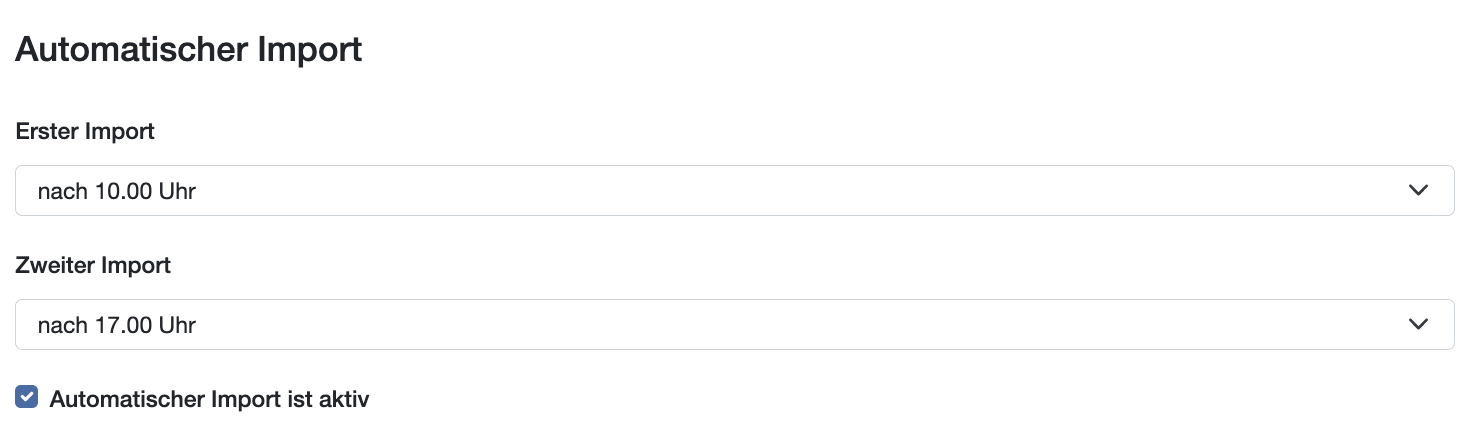Click the 'nach 17.00 Uhr' selected value
Viewport: 1470px width, 432px height.
[116, 325]
